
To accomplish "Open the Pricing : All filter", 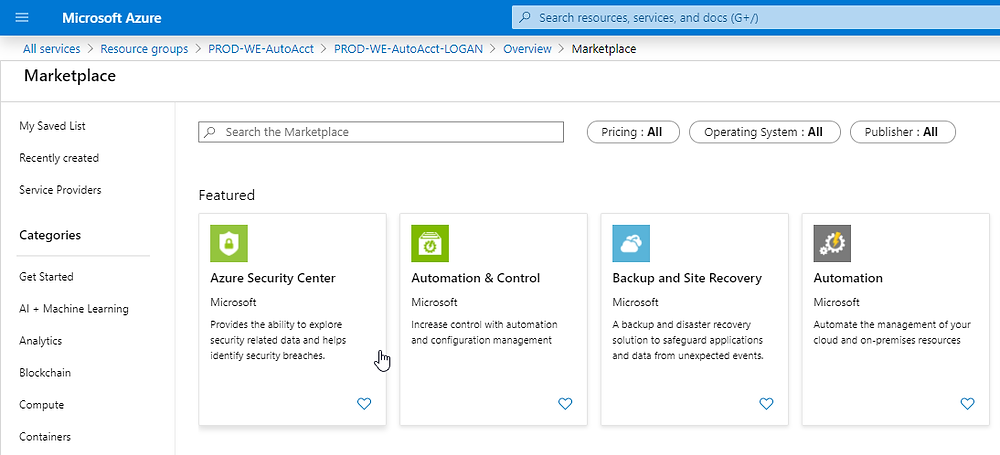I will coord(633,132).
